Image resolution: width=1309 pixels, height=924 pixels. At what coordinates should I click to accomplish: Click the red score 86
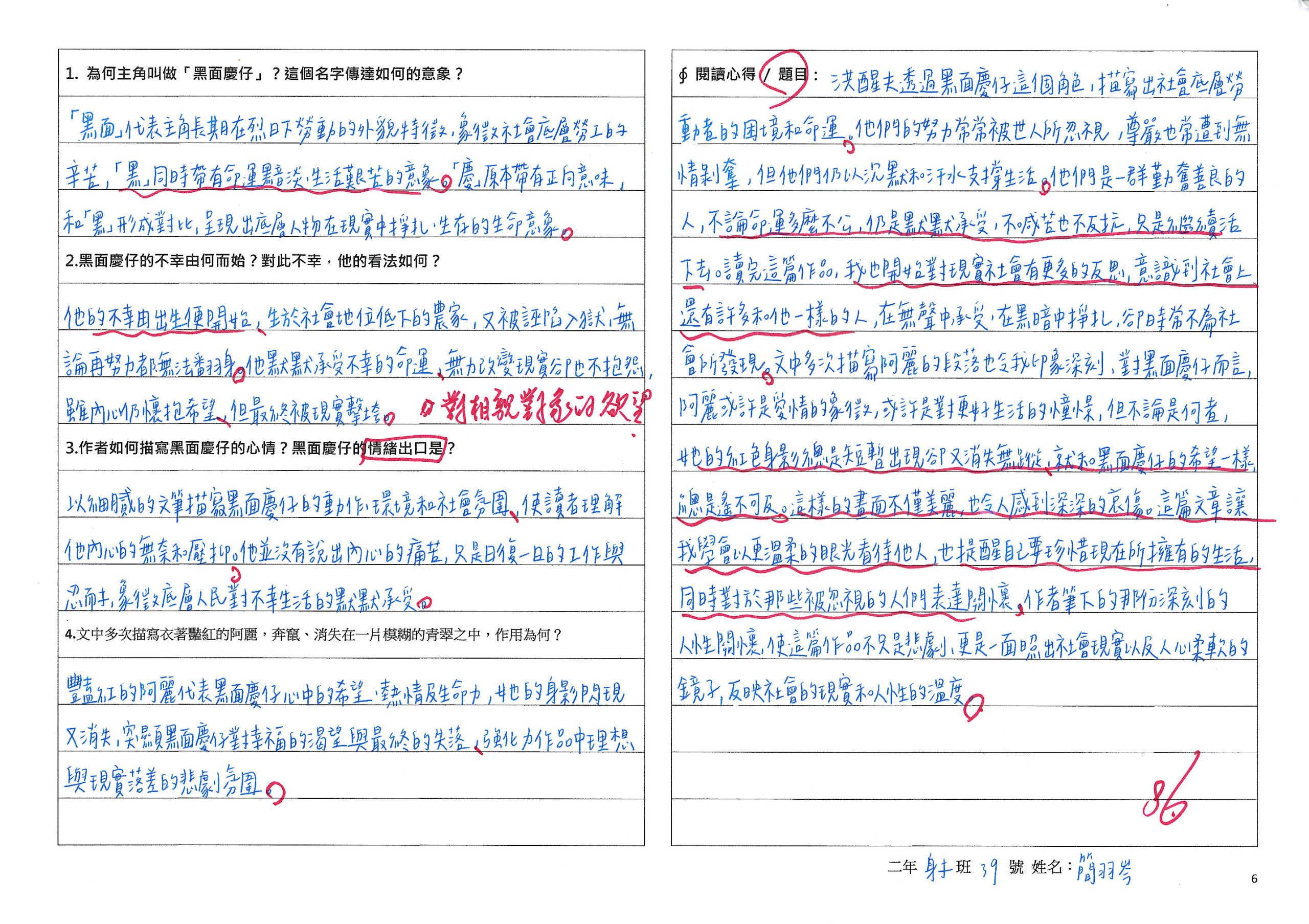[x=1167, y=802]
